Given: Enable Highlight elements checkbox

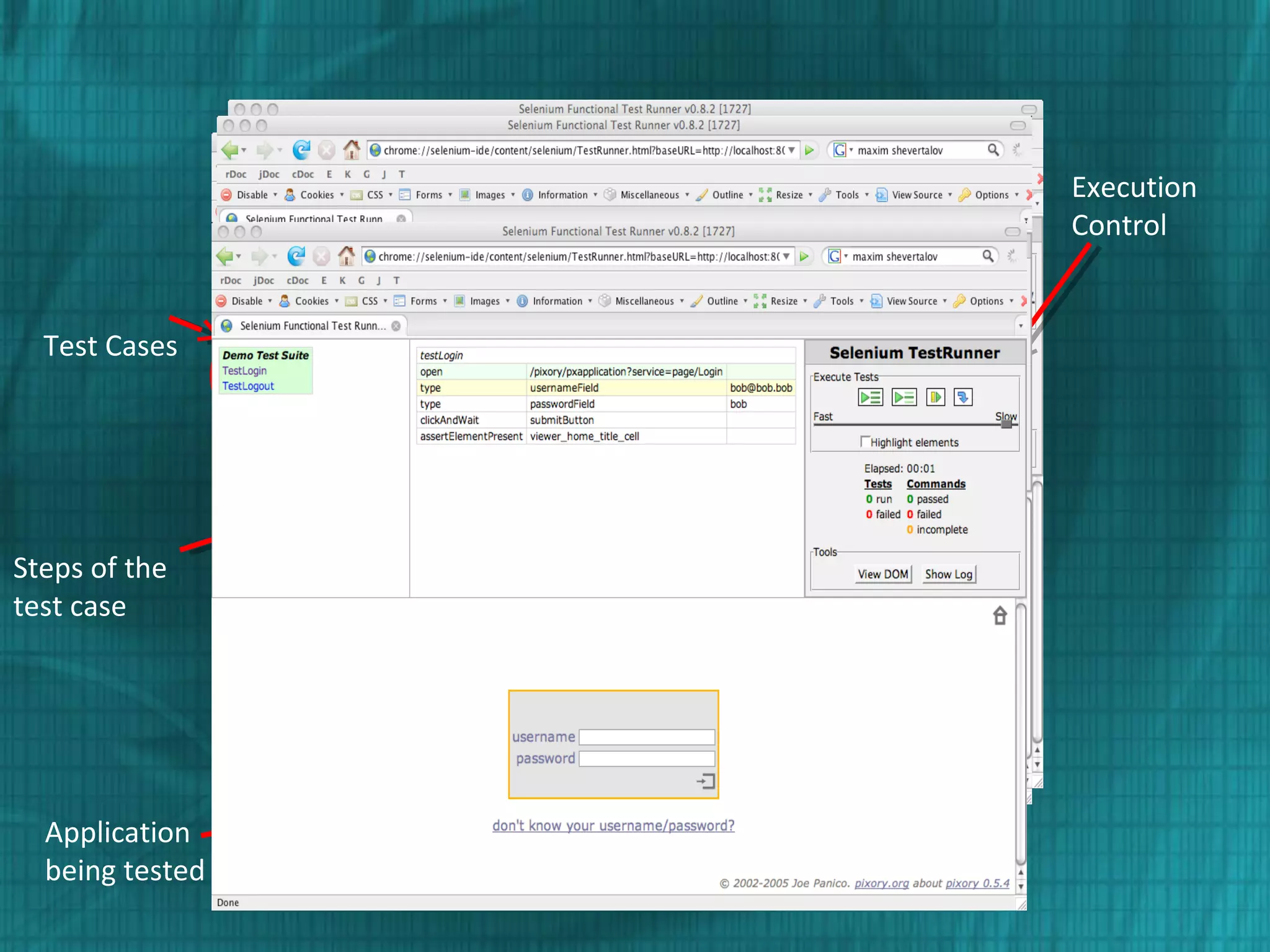Looking at the screenshot, I should pos(864,441).
